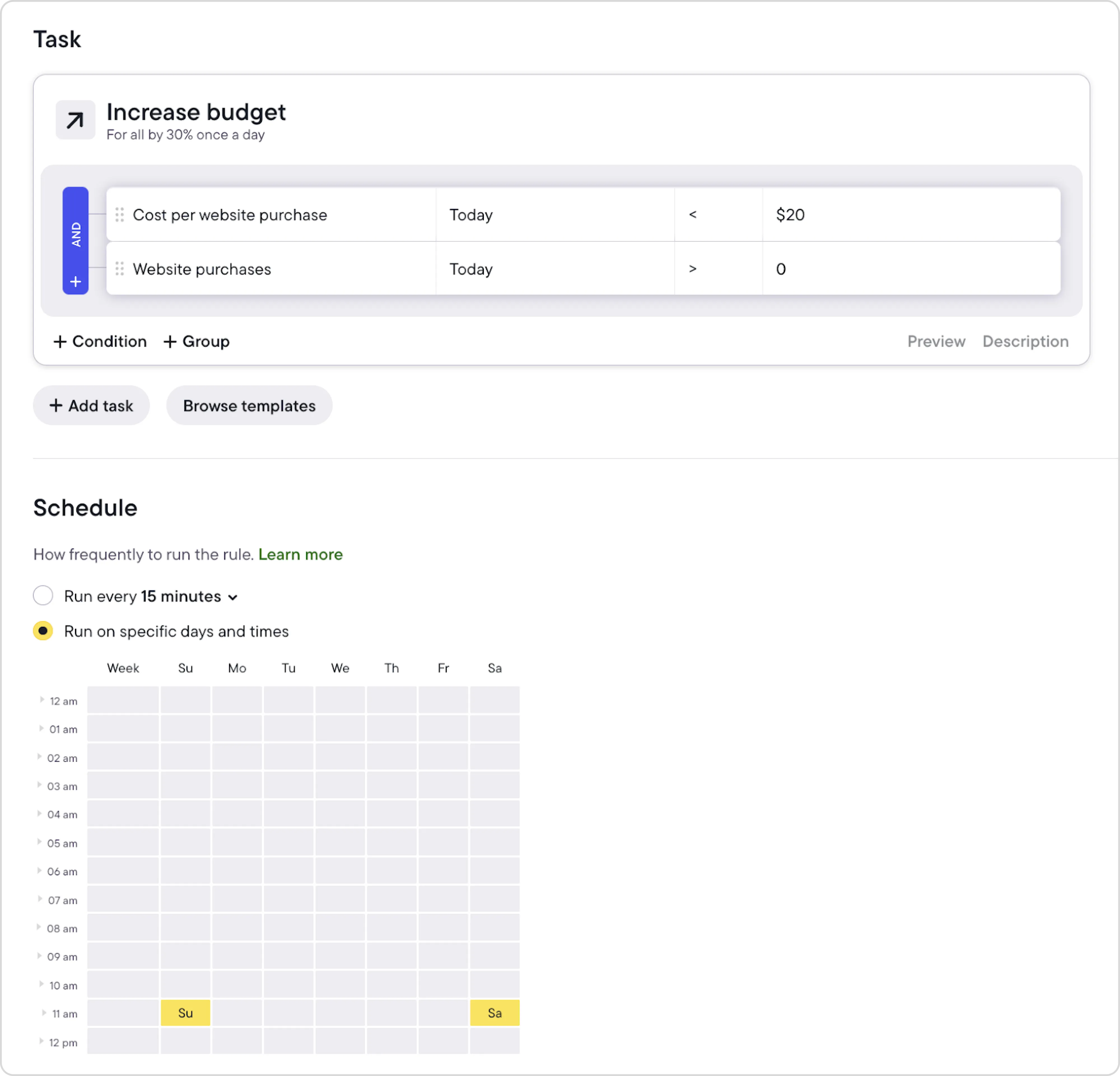Grab drag handle of Website purchases row

[120, 268]
